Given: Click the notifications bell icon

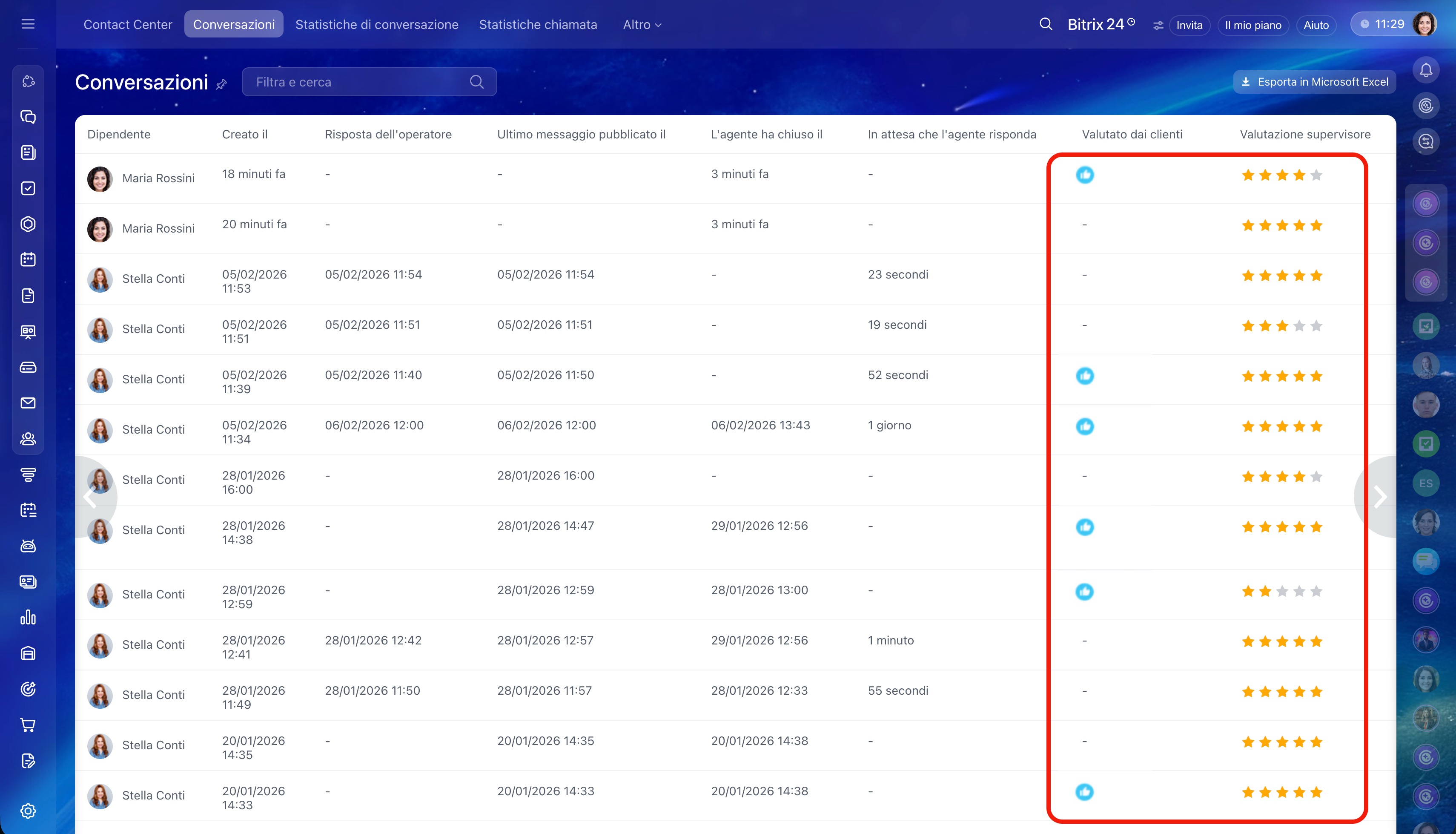Looking at the screenshot, I should [1426, 70].
